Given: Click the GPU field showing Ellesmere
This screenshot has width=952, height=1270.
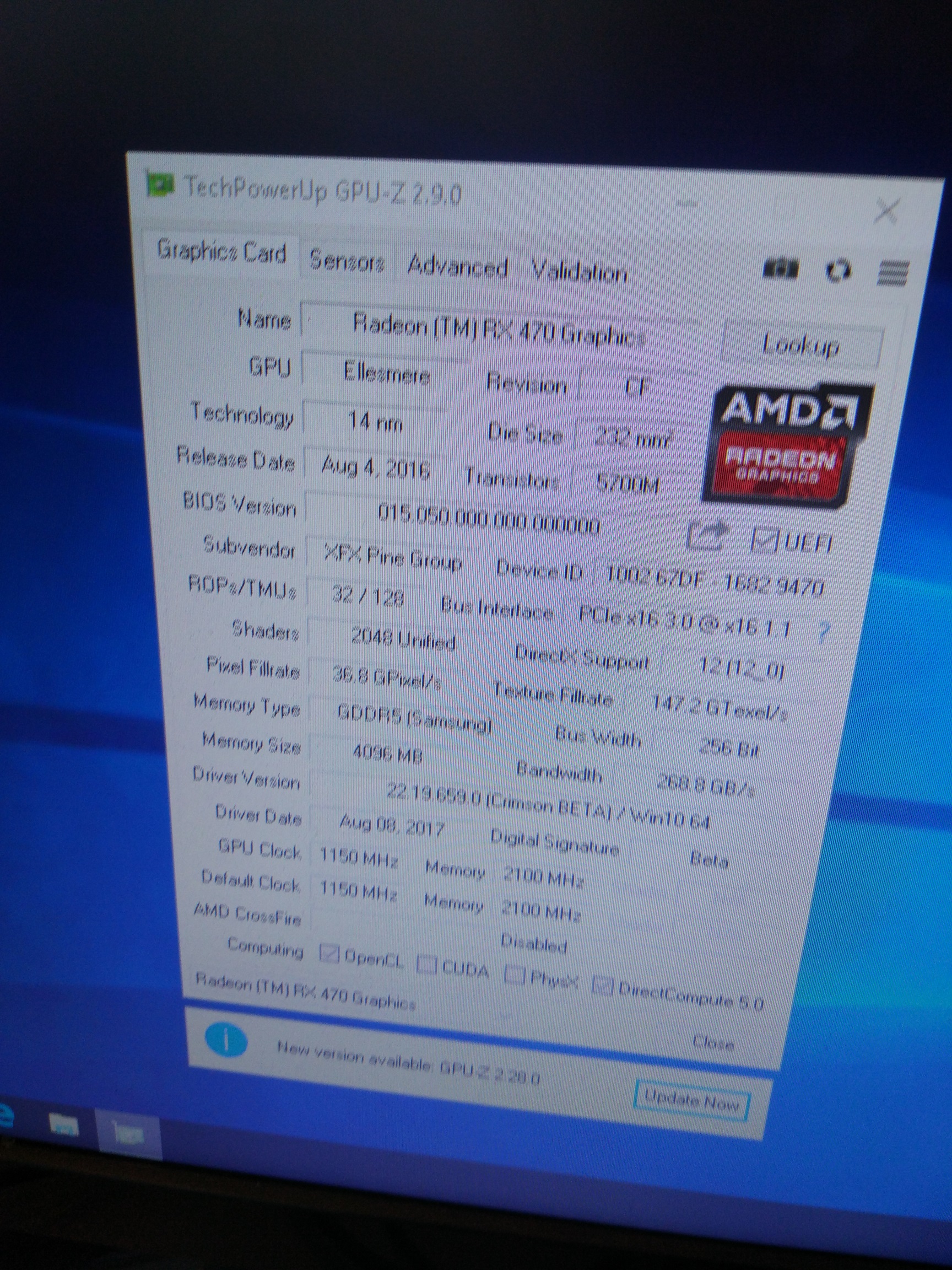Looking at the screenshot, I should coord(386,373).
